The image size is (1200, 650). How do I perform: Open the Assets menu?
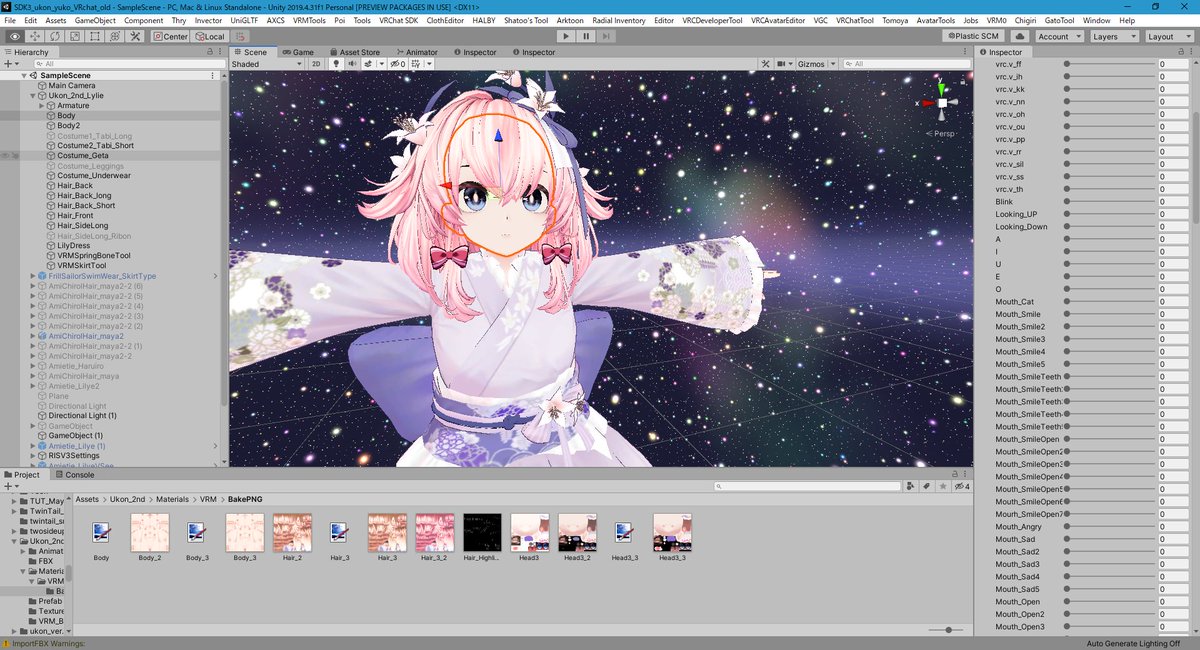(56, 20)
